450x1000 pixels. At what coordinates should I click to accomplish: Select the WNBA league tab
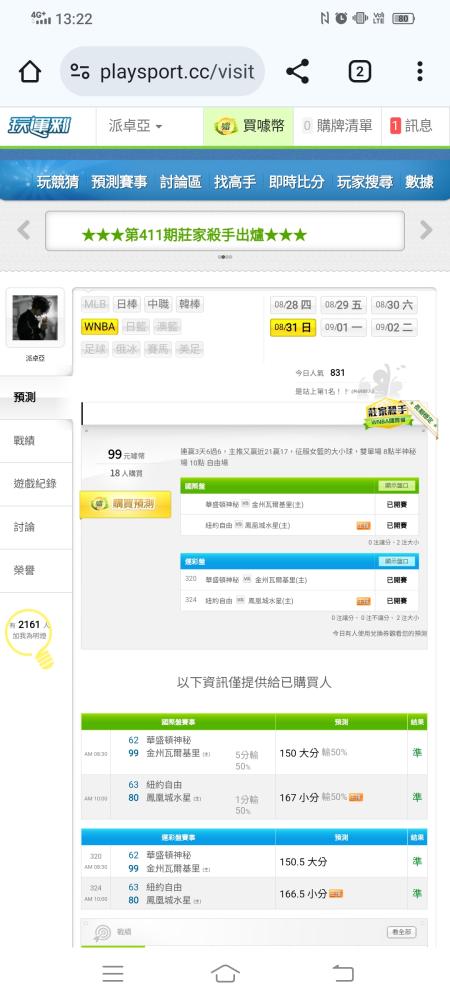tap(99, 327)
